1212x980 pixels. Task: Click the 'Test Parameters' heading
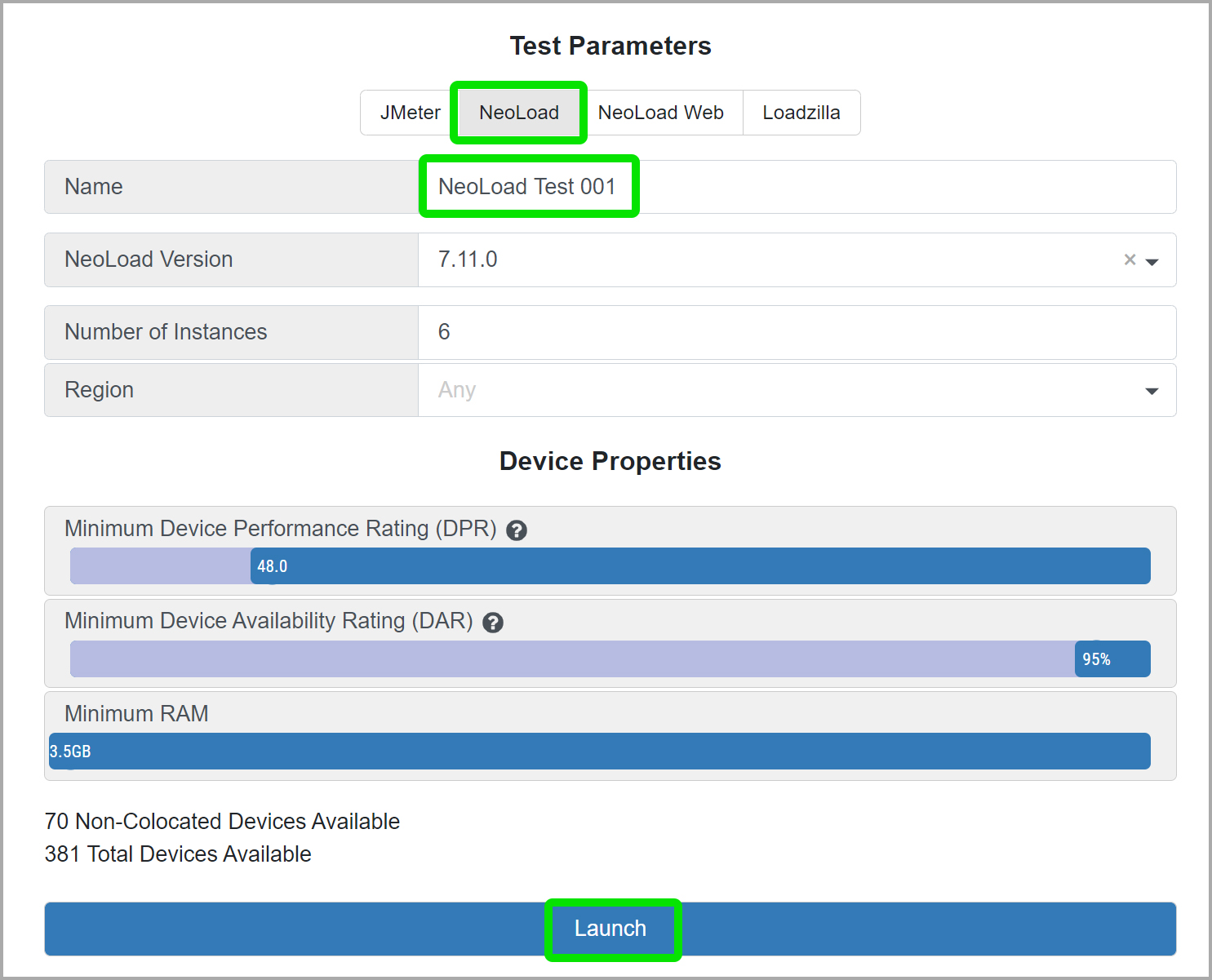(610, 46)
